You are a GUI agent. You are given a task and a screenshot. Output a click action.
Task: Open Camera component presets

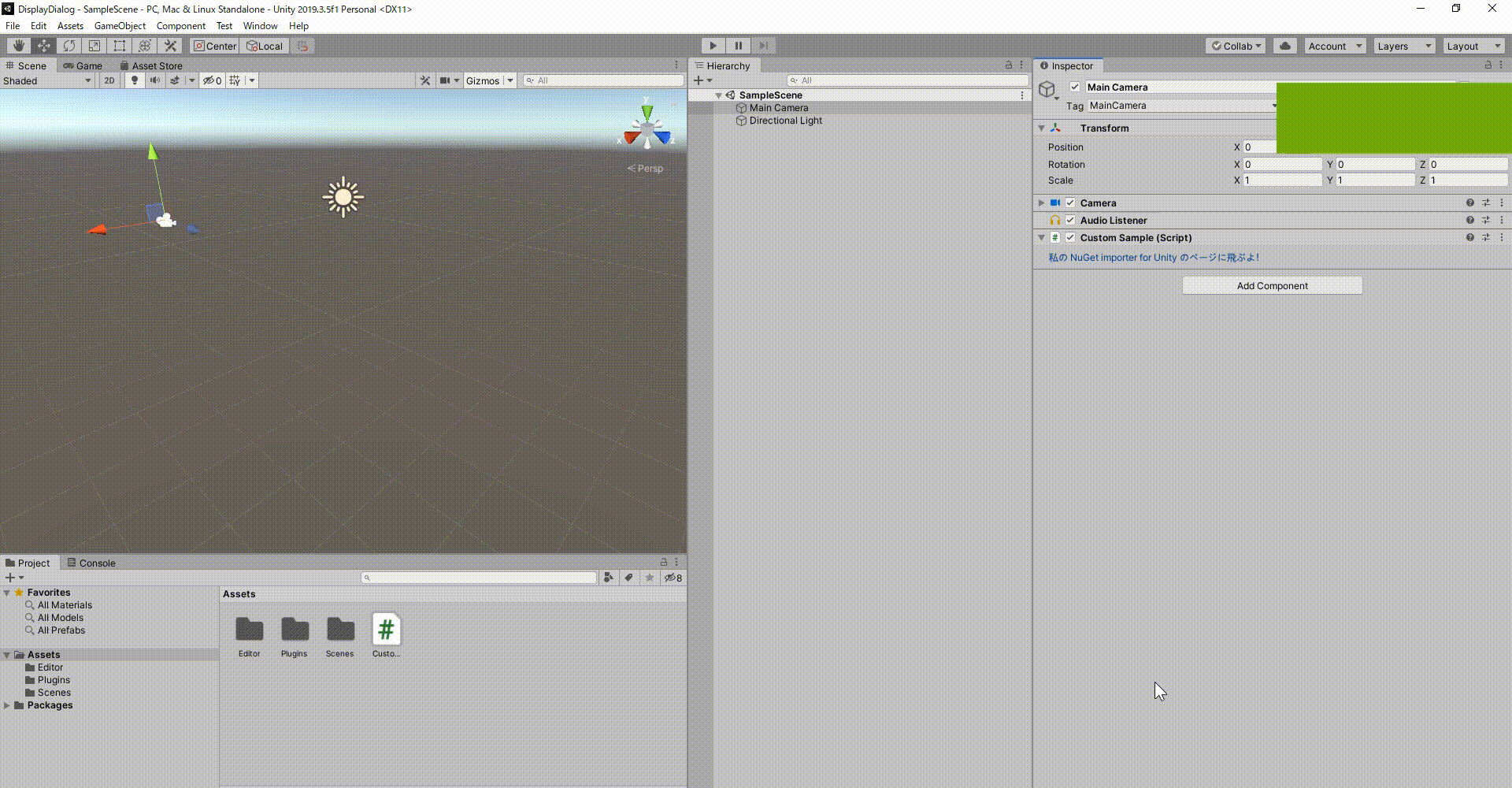[1486, 203]
